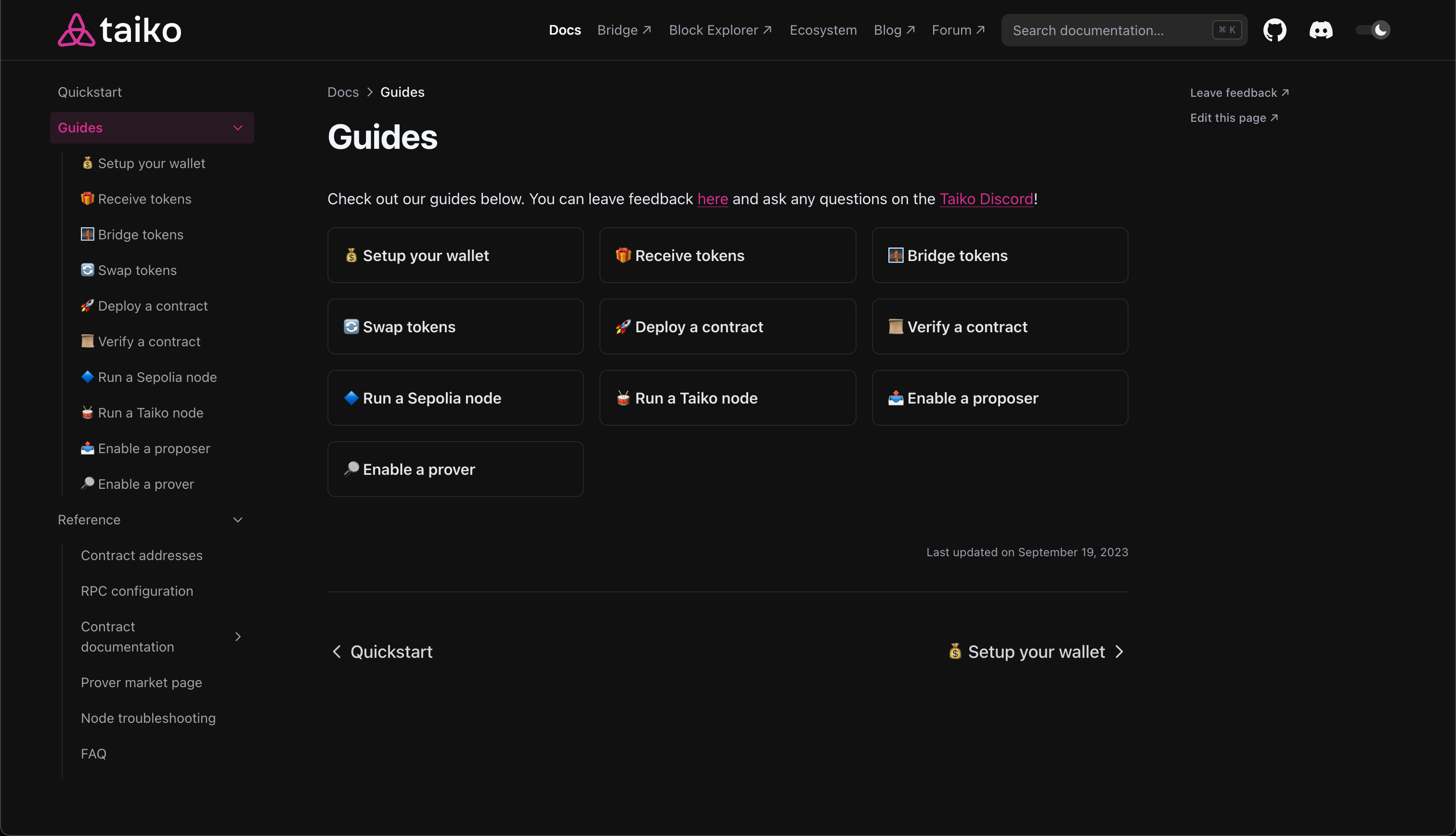Image resolution: width=1456 pixels, height=836 pixels.
Task: Open the Bridge tokens card
Action: pyautogui.click(x=1000, y=255)
